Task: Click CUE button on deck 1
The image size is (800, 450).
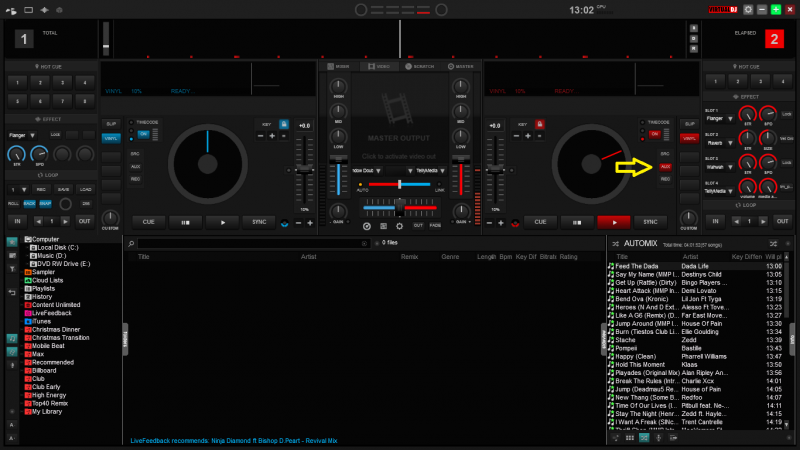Action: [148, 222]
